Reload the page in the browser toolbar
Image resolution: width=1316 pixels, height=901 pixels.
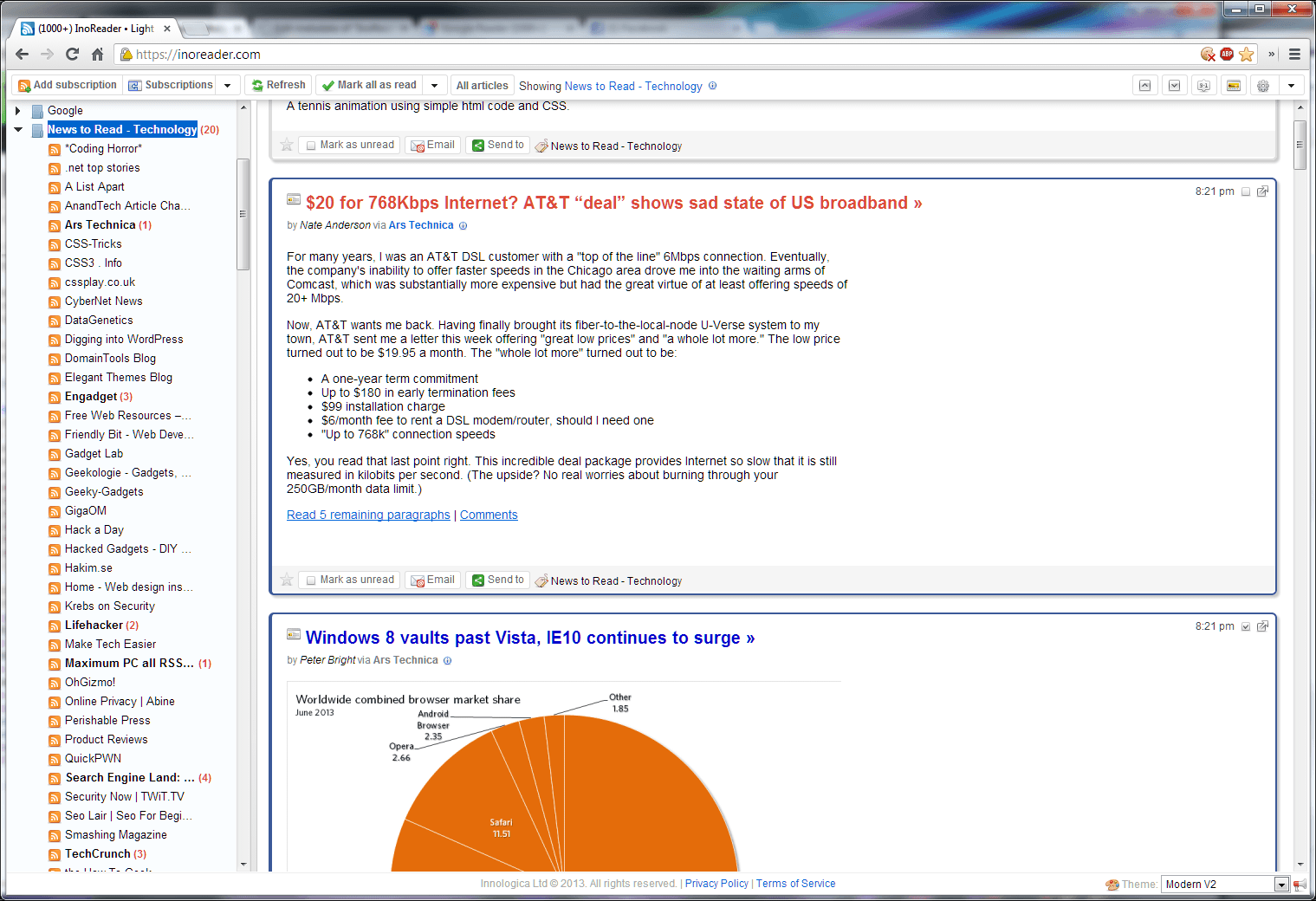point(73,54)
